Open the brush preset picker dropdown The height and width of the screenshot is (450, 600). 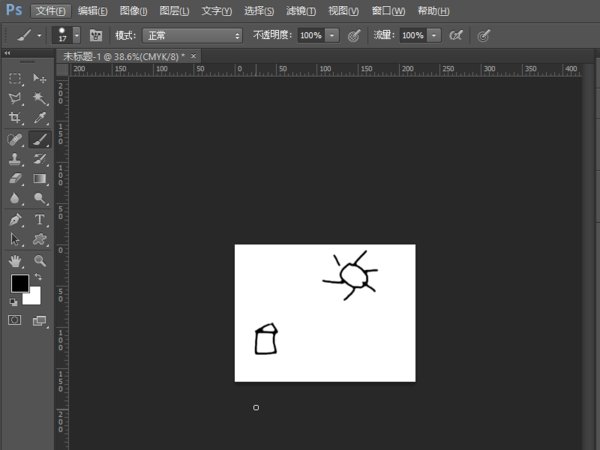click(x=76, y=35)
